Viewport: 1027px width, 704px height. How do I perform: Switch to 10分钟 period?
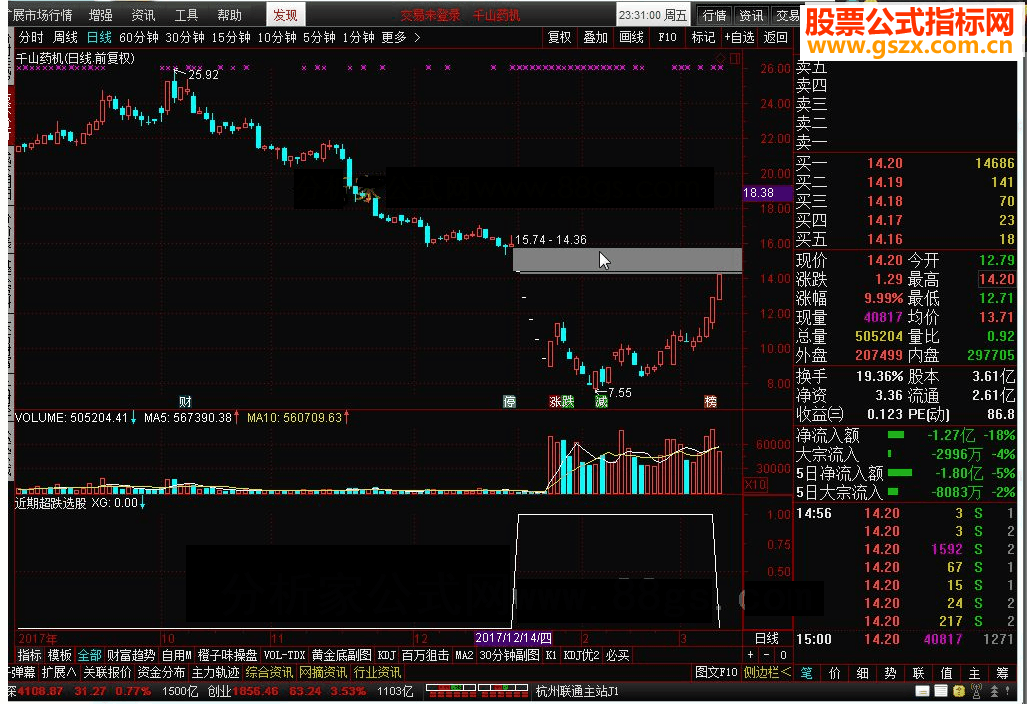276,37
